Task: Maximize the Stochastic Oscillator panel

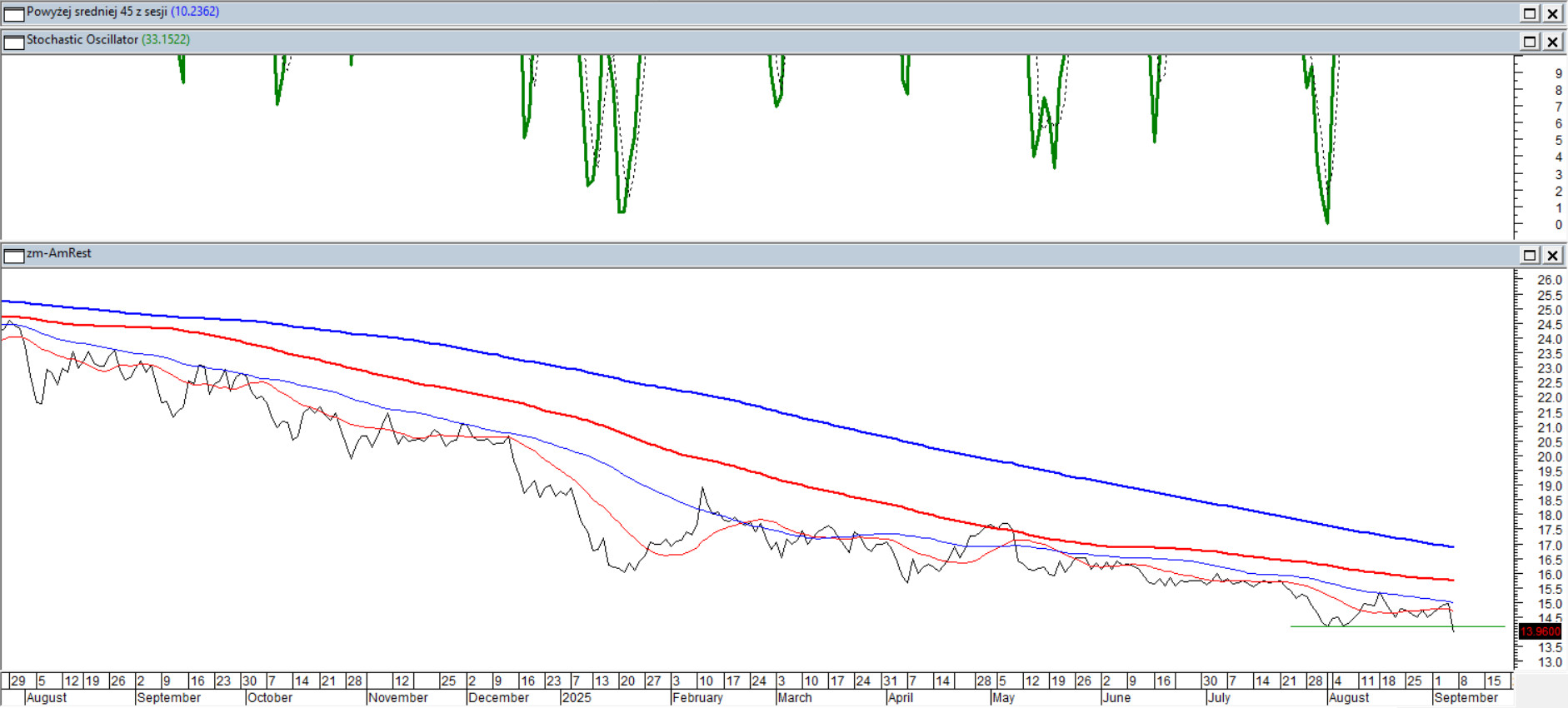Action: click(x=1530, y=42)
